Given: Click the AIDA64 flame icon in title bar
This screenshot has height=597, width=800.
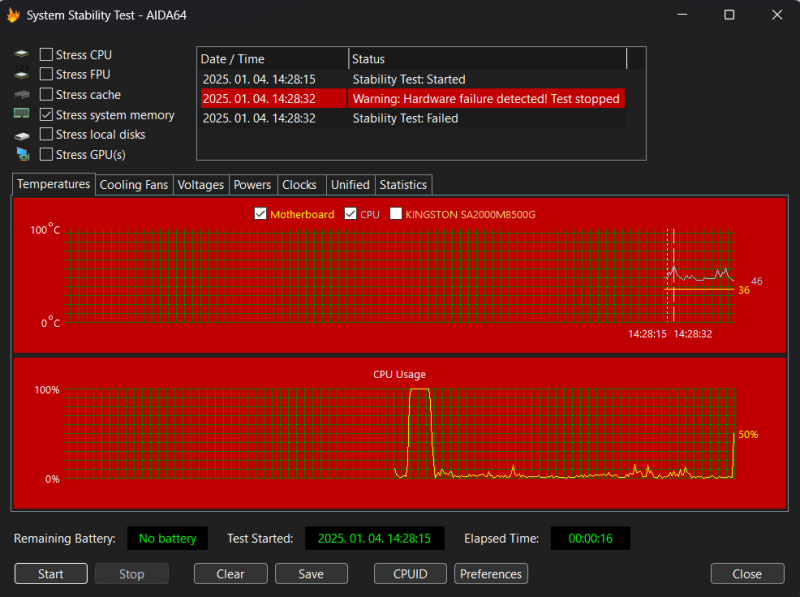Looking at the screenshot, I should pyautogui.click(x=13, y=15).
